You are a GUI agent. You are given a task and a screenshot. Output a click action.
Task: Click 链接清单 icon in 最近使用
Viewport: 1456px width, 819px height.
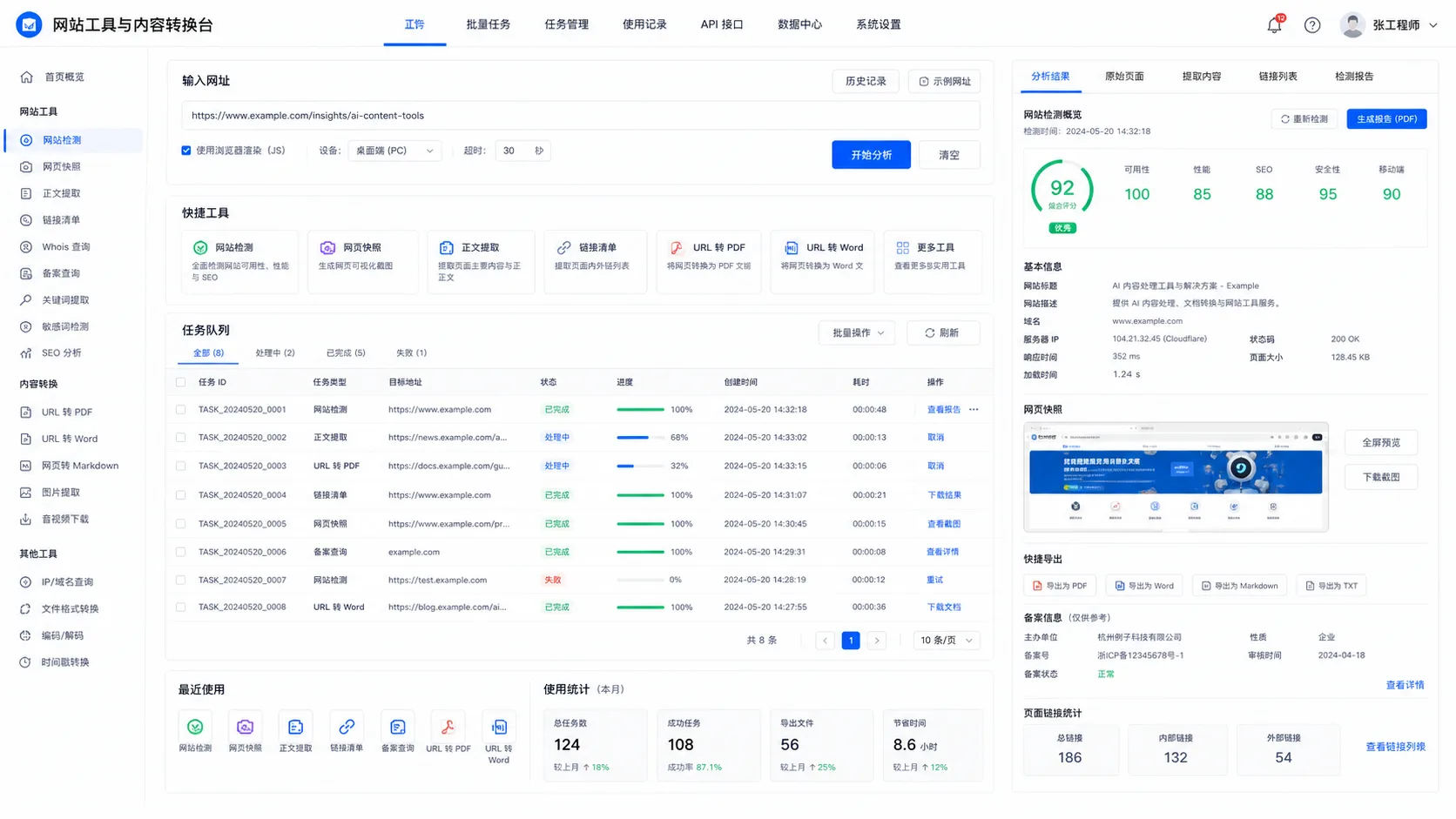[347, 727]
